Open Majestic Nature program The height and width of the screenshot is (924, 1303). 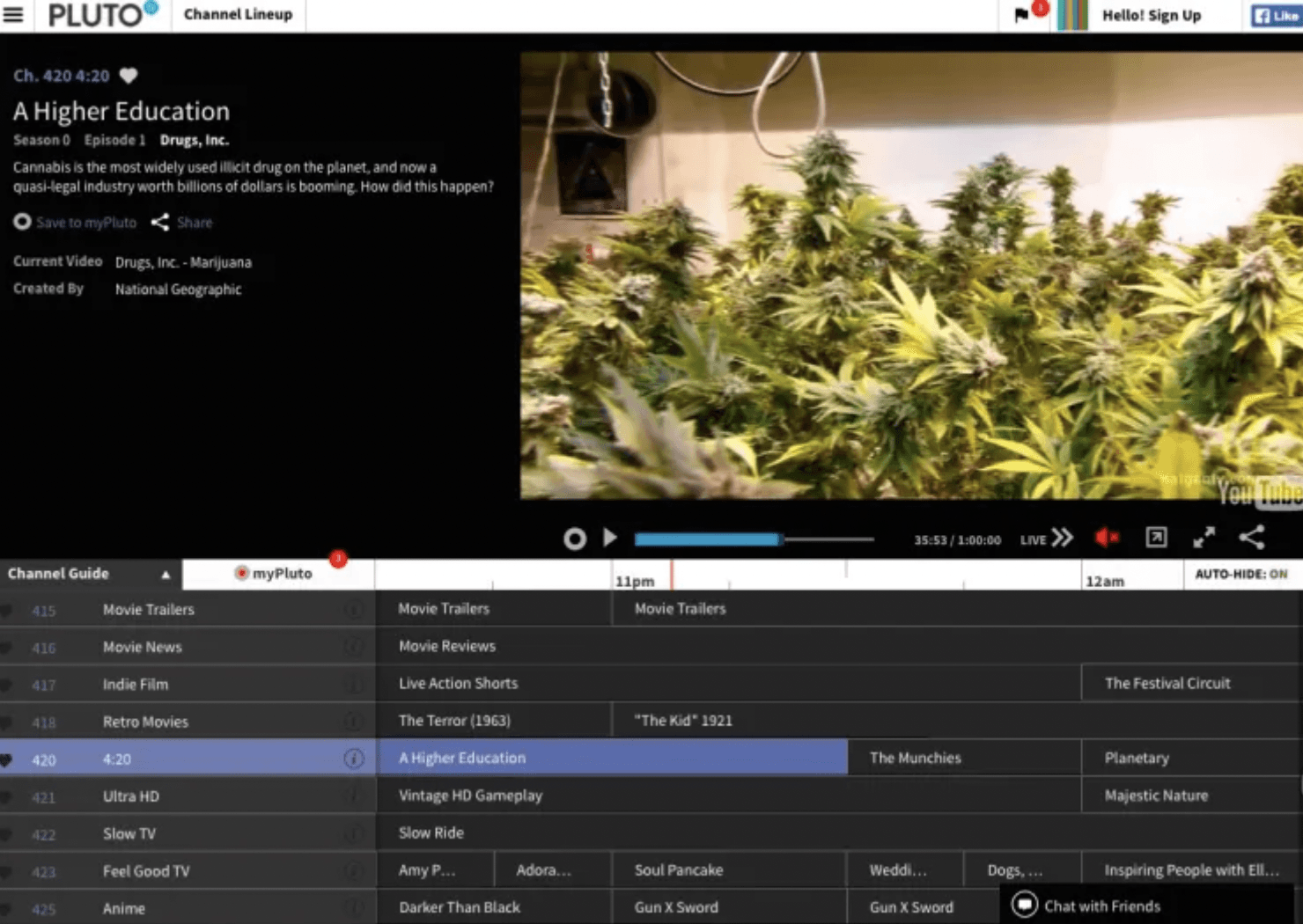1192,796
